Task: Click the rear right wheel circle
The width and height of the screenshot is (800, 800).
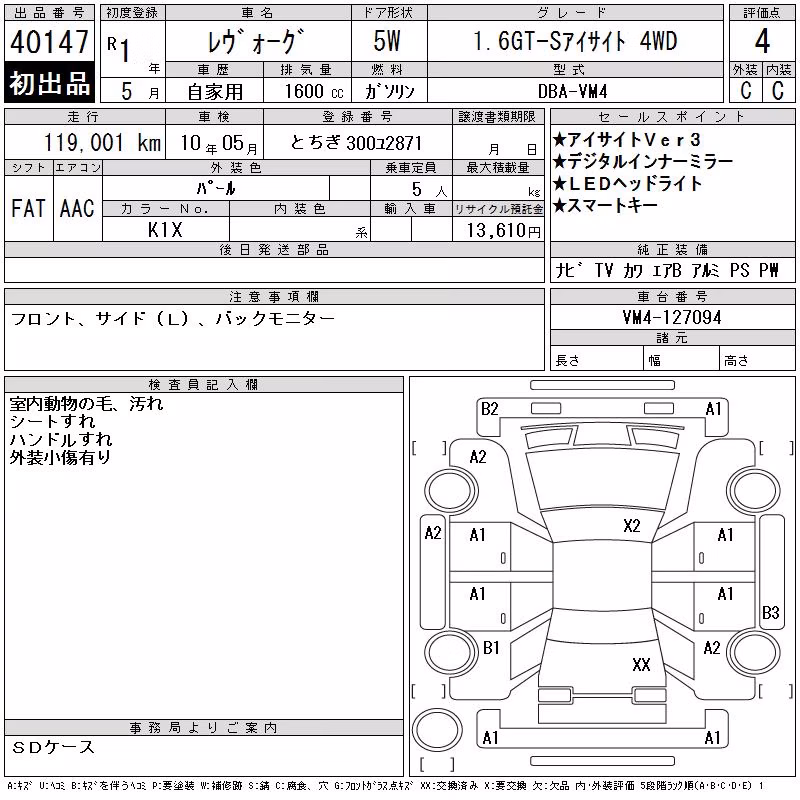Action: point(754,653)
